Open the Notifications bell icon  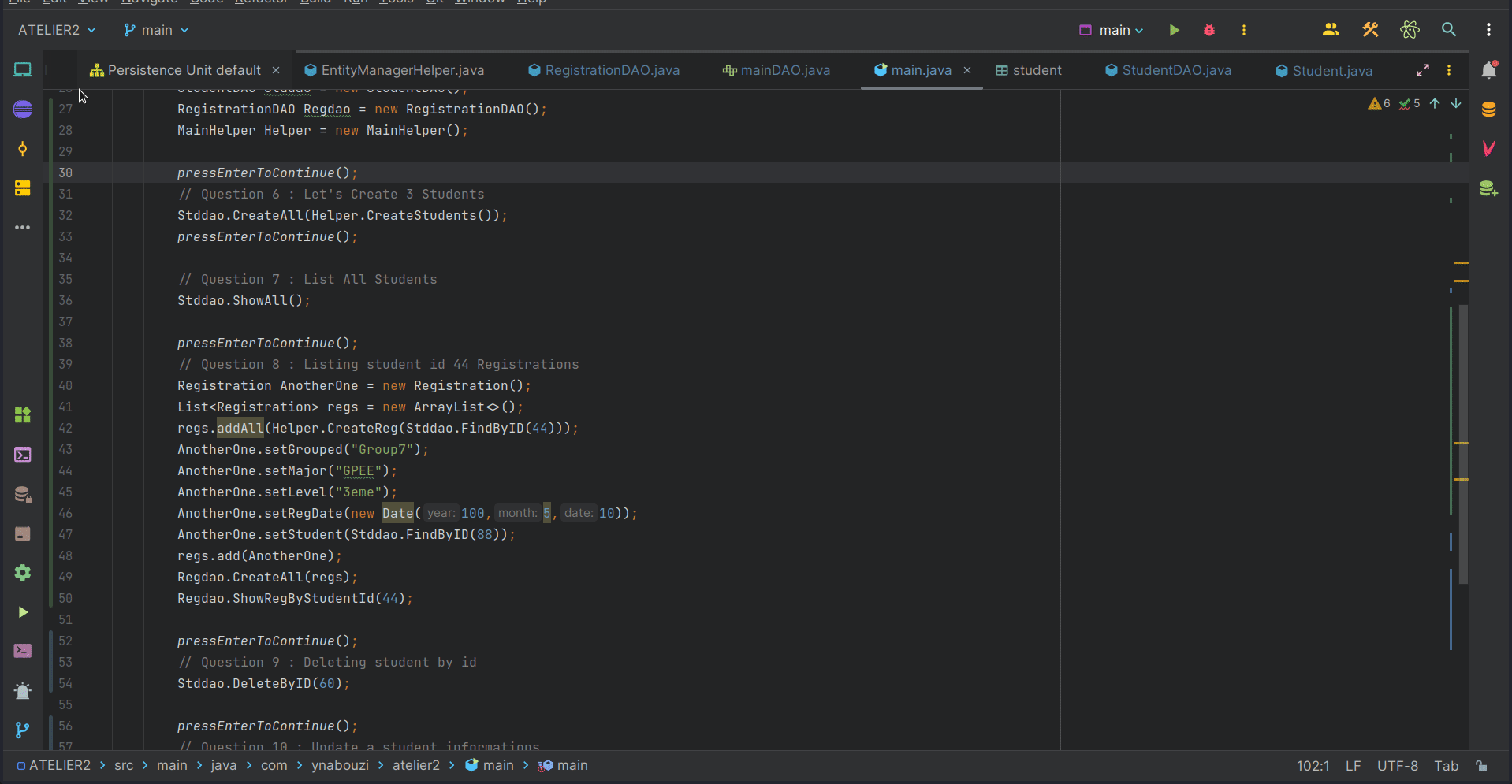1488,70
